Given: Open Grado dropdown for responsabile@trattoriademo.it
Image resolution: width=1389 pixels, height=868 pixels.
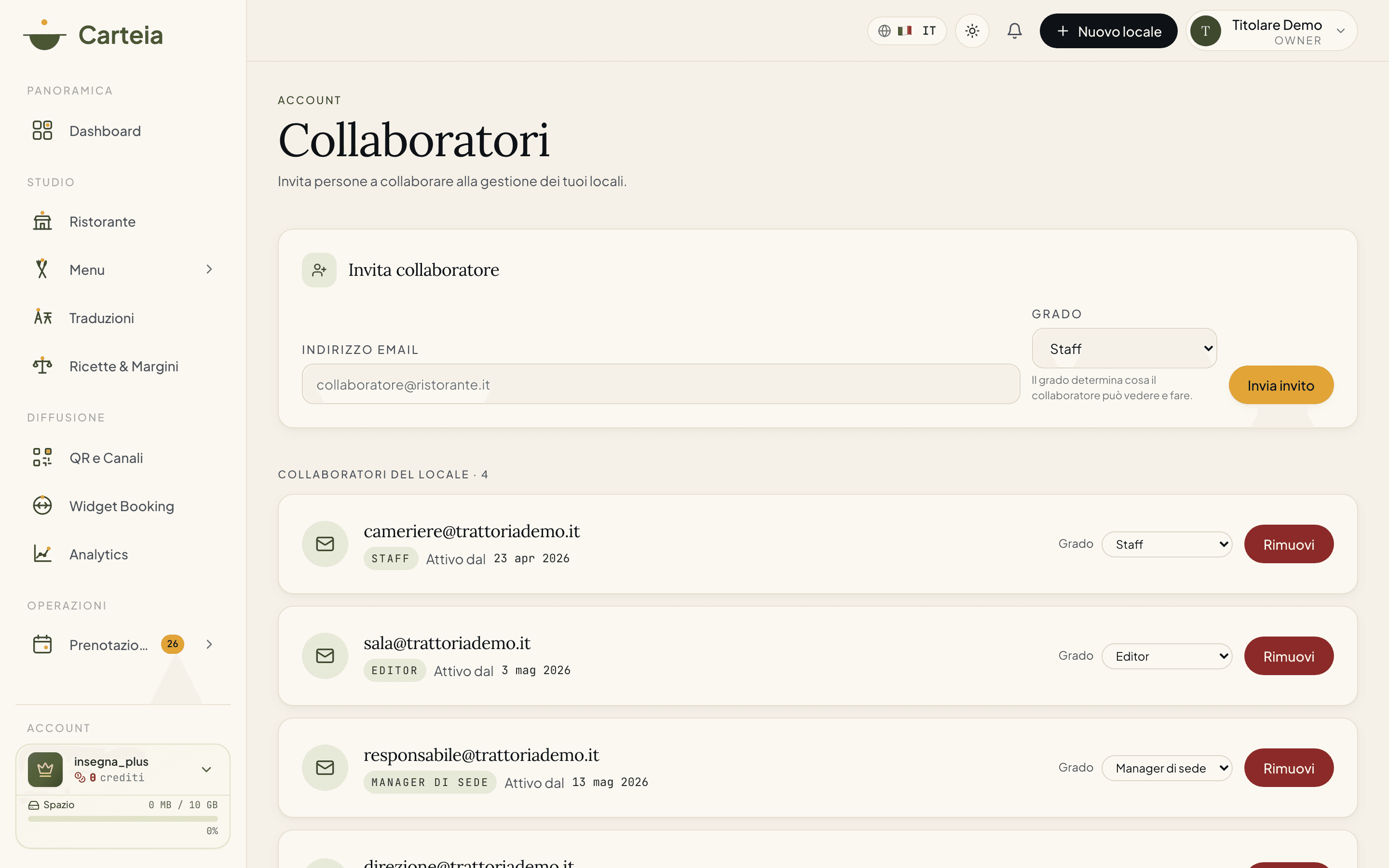Looking at the screenshot, I should coord(1166,768).
